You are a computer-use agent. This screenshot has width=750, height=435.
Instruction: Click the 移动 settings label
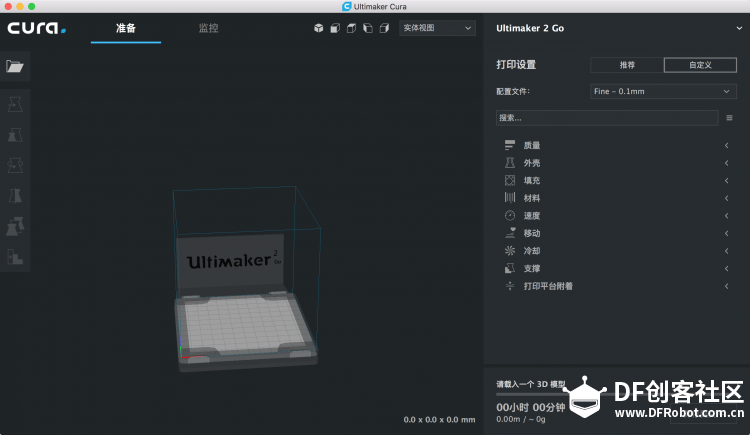click(531, 233)
